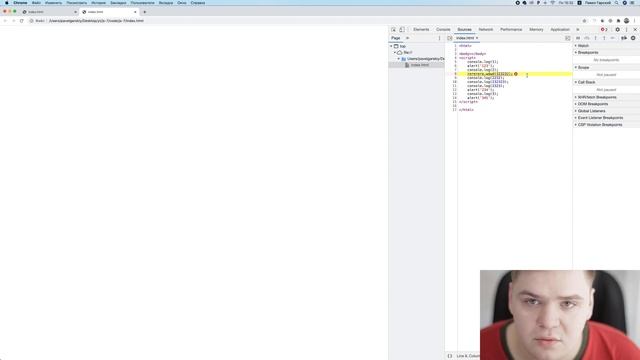Click the browser back arrow

tap(5, 20)
